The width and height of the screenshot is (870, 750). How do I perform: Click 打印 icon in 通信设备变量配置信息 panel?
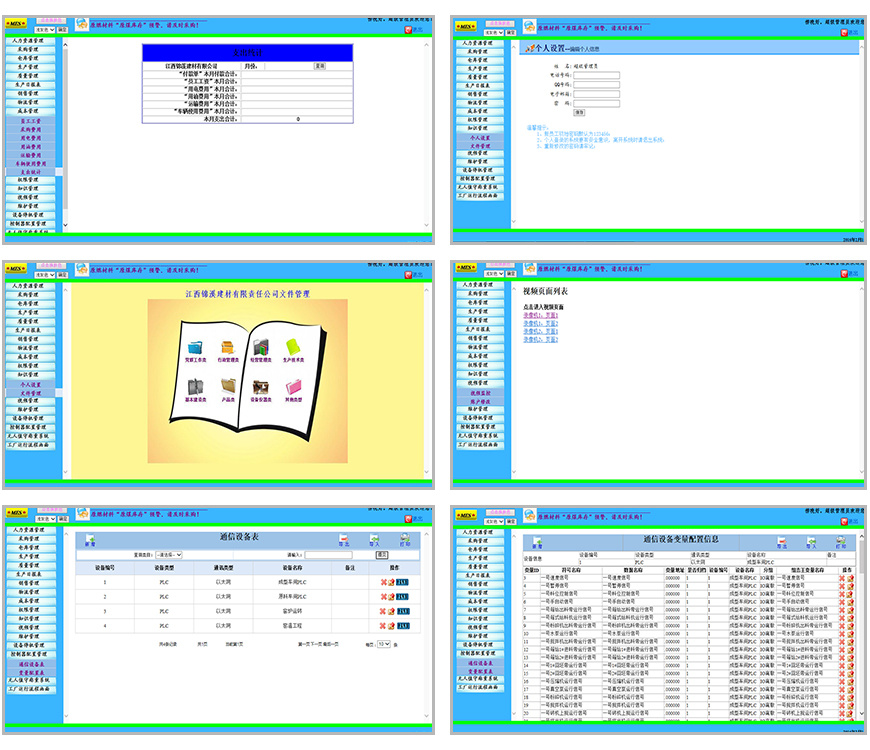841,543
